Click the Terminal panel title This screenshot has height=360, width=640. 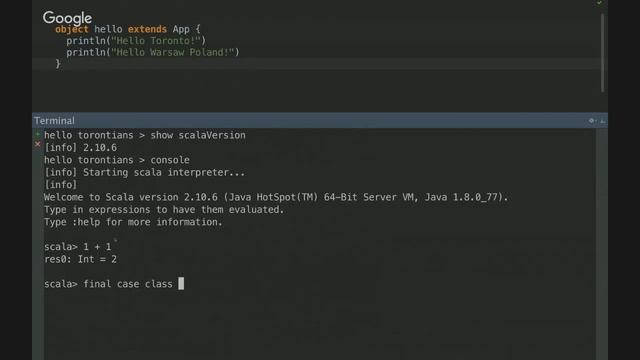click(54, 121)
